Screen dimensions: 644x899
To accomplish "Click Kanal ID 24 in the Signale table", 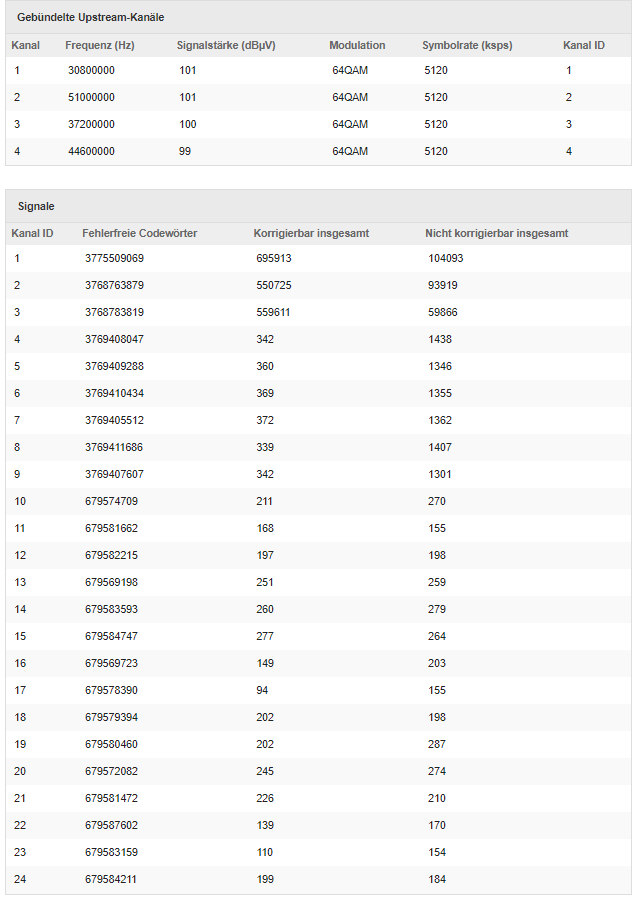I will click(x=21, y=880).
